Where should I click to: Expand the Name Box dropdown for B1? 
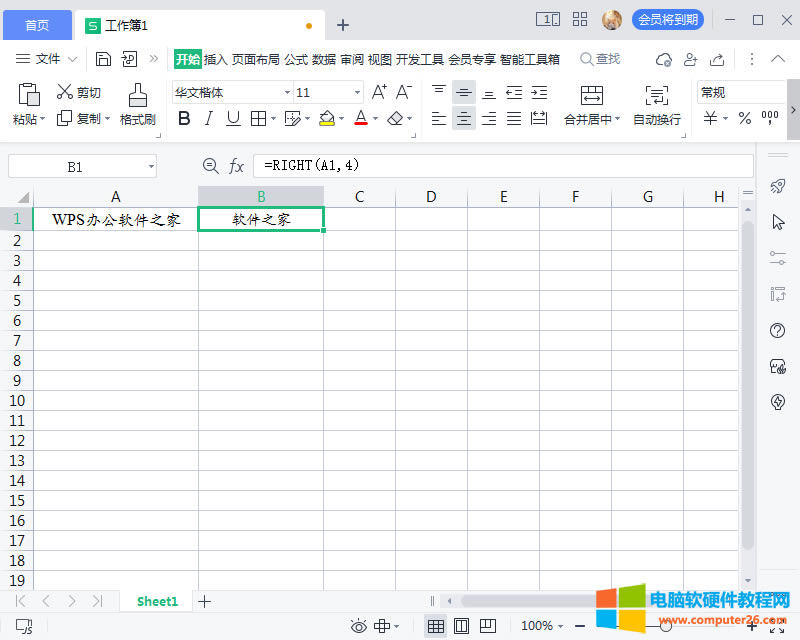click(x=150, y=167)
